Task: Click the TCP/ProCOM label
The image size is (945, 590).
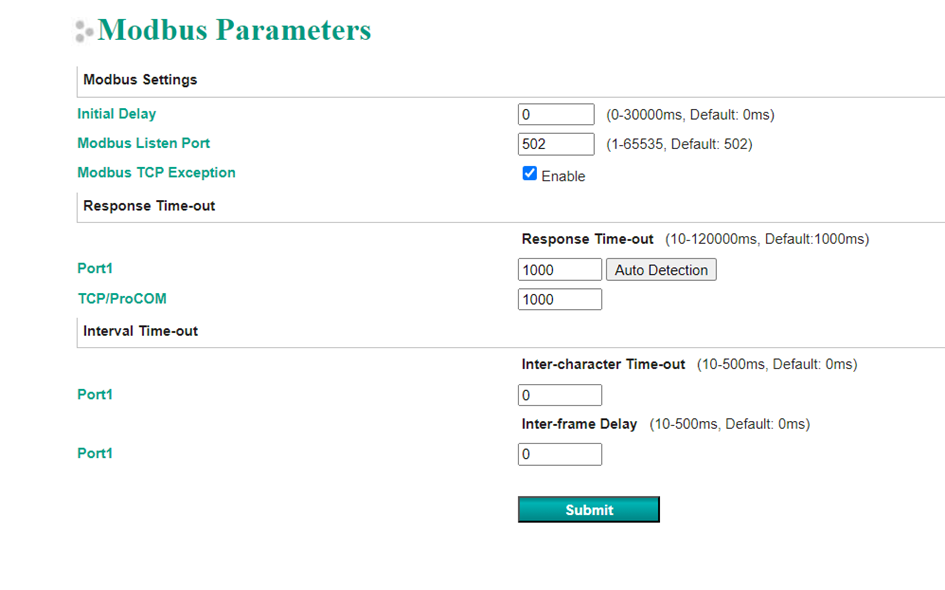Action: coord(122,299)
